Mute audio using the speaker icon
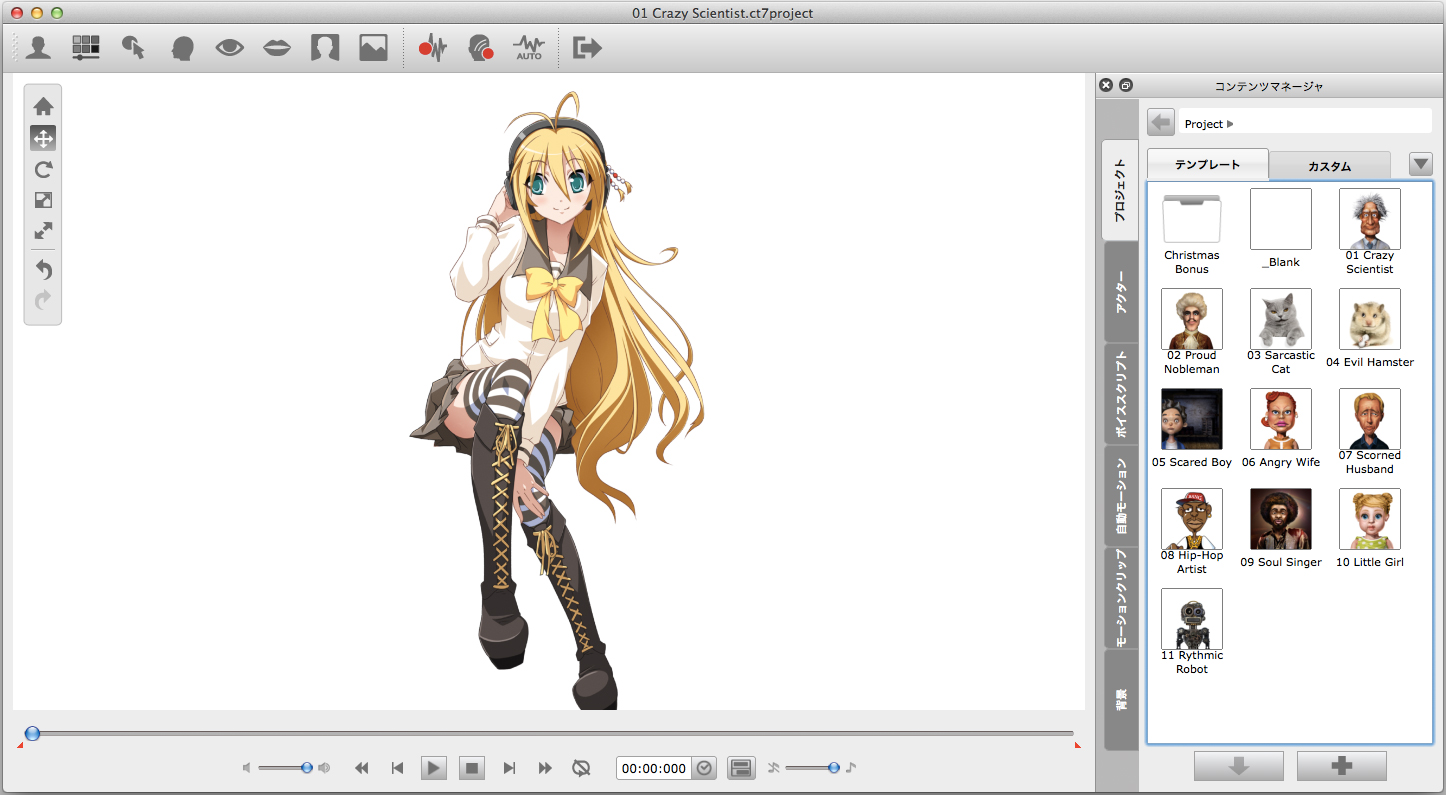This screenshot has height=795, width=1446. (x=247, y=768)
